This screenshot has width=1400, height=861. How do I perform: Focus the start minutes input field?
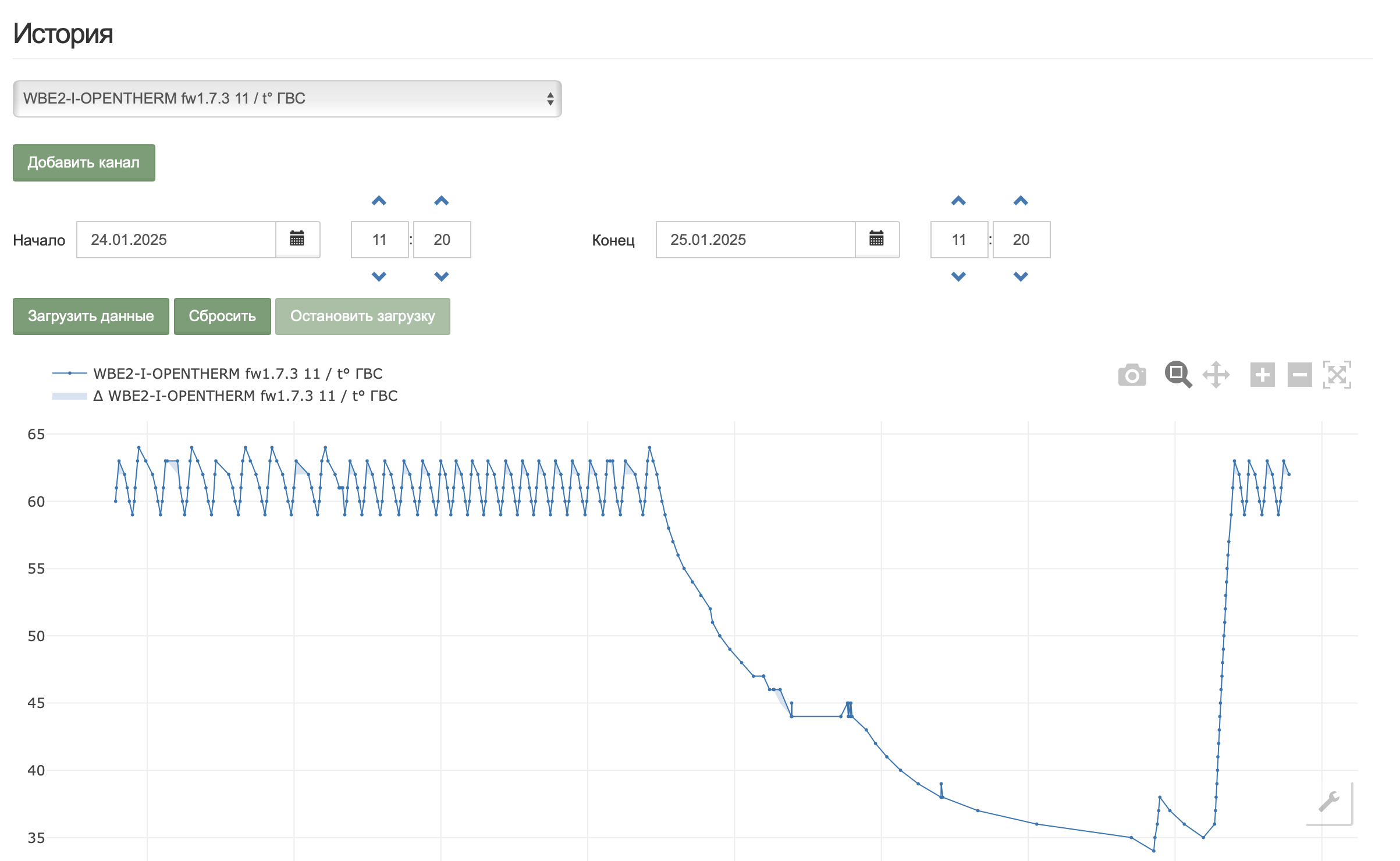442,239
